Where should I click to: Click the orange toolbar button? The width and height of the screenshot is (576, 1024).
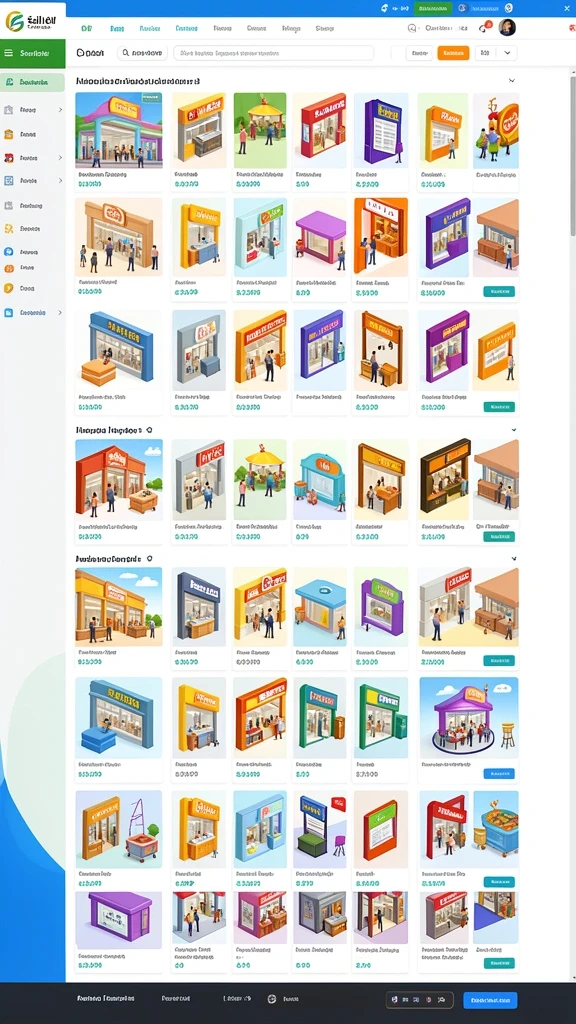click(453, 53)
